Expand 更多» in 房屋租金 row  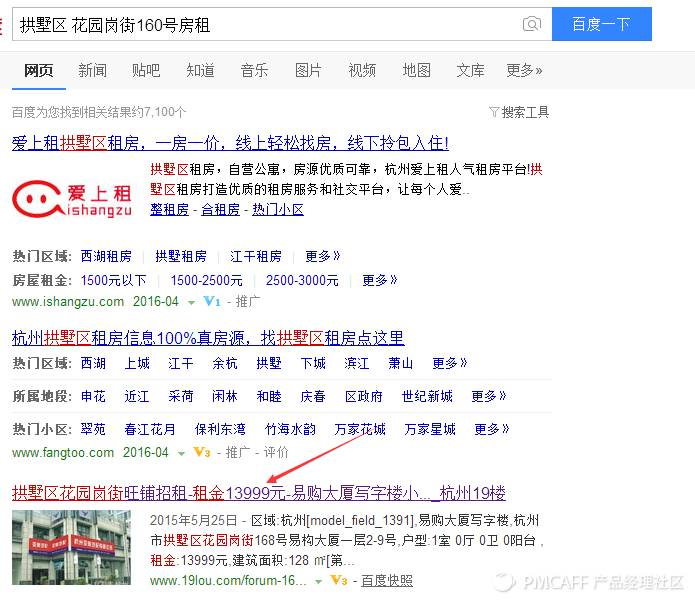[380, 280]
